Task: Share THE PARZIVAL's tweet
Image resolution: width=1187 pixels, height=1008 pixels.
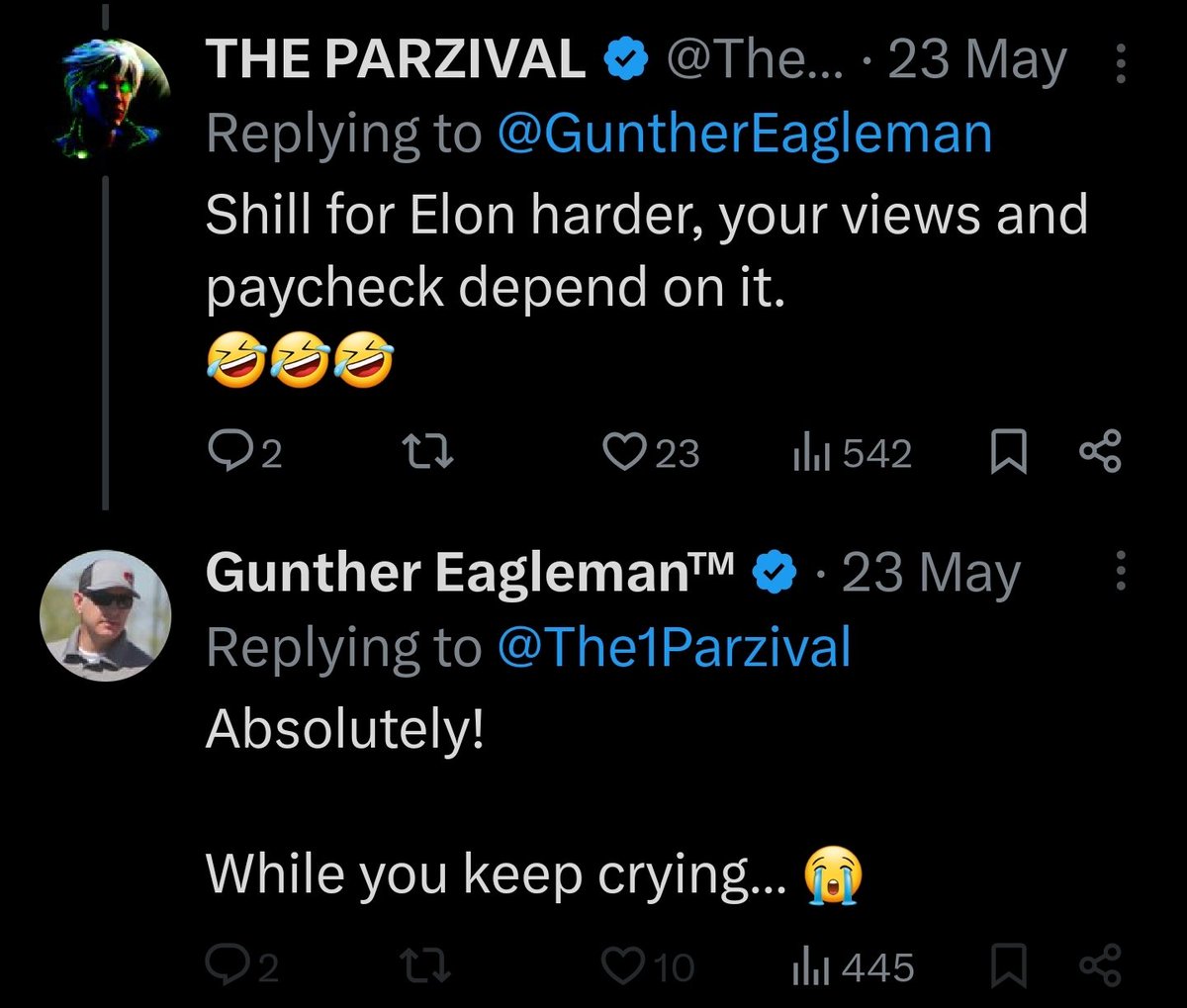Action: point(1099,453)
